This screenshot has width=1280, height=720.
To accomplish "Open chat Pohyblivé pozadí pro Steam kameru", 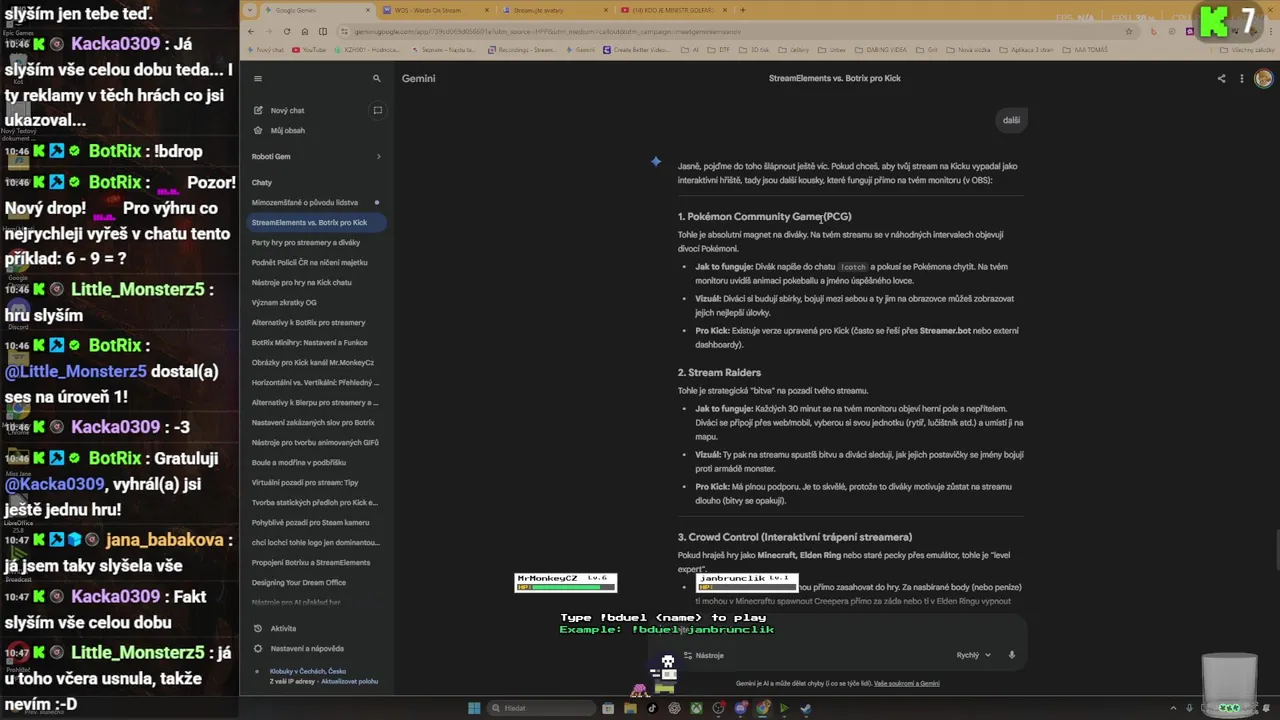I will [x=310, y=522].
